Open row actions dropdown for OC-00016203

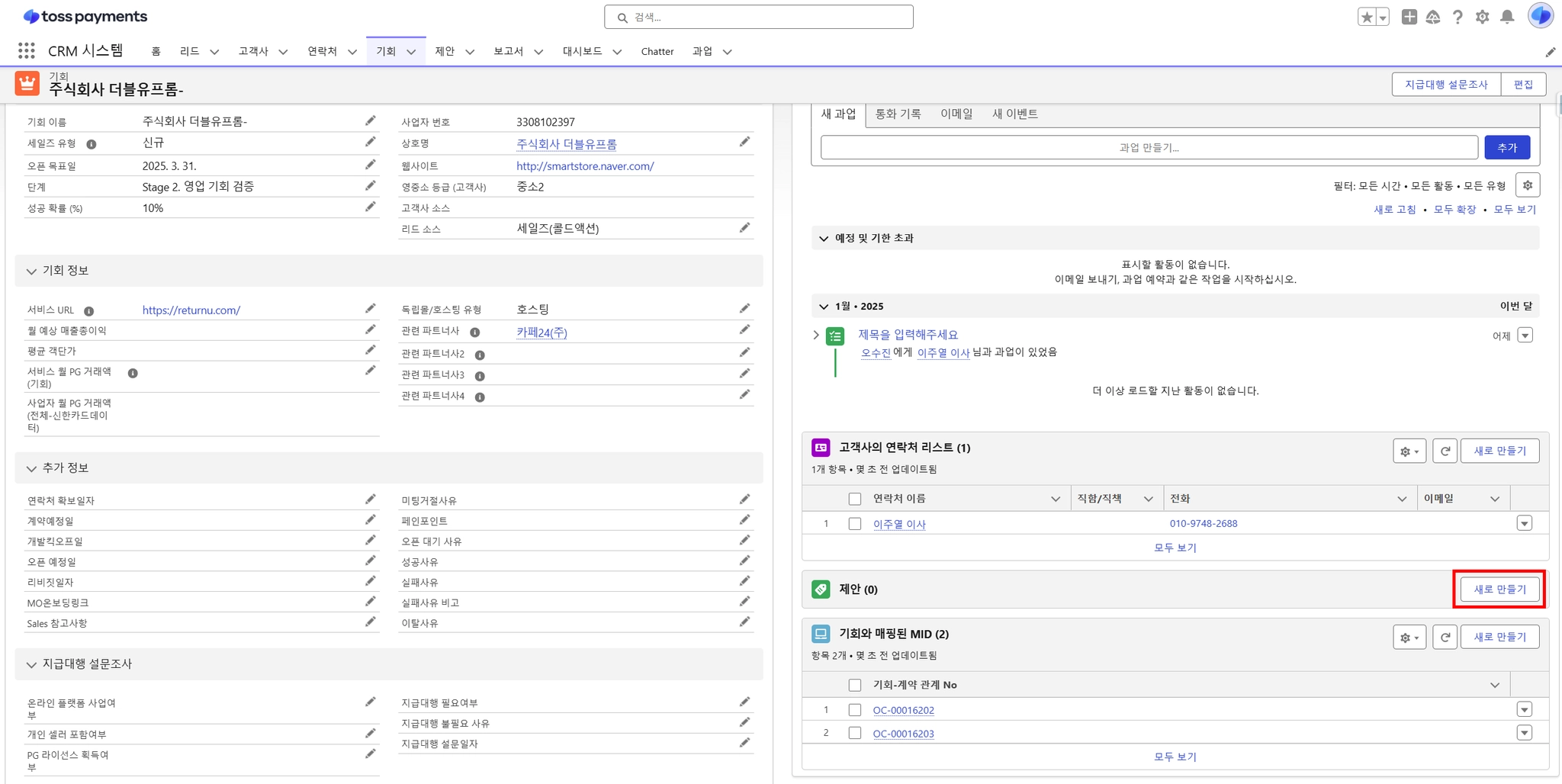click(1524, 733)
